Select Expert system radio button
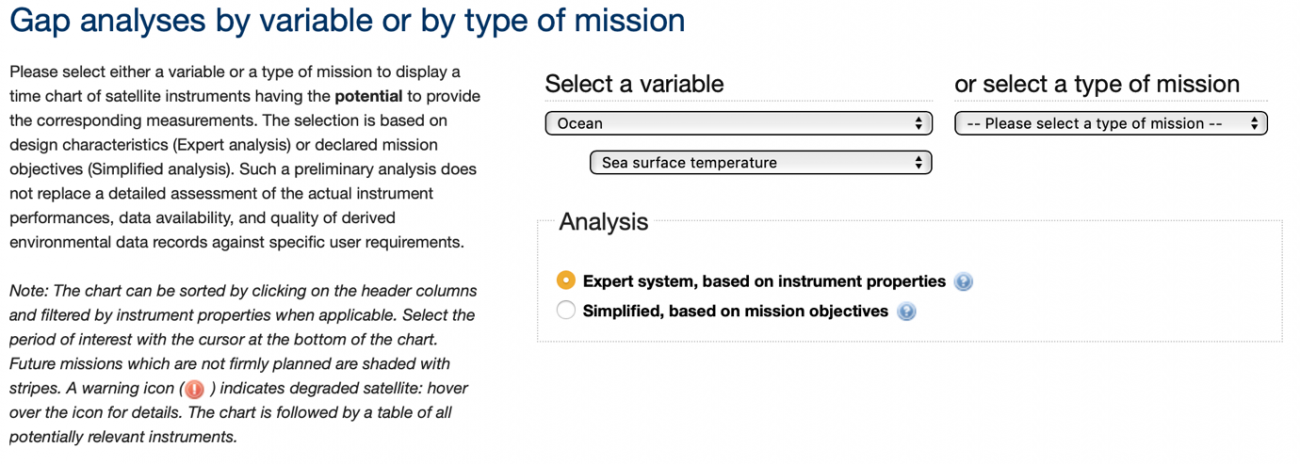 pos(566,281)
